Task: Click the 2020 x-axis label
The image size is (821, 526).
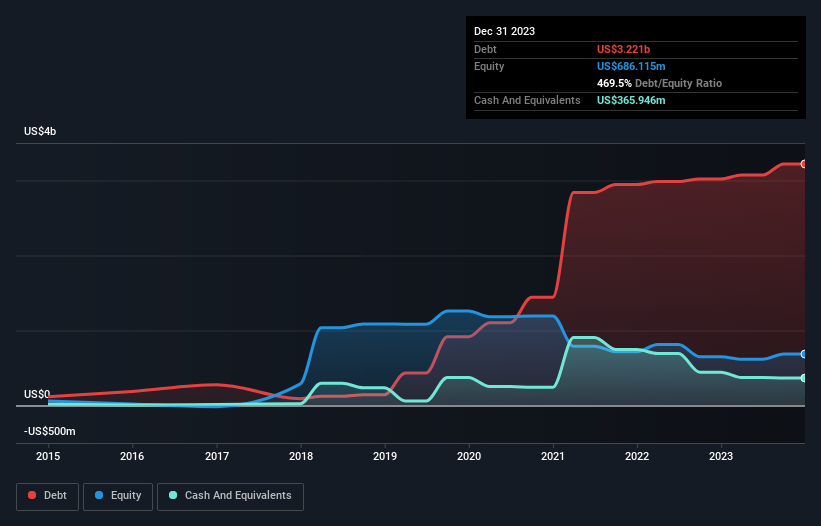Action: [x=469, y=456]
